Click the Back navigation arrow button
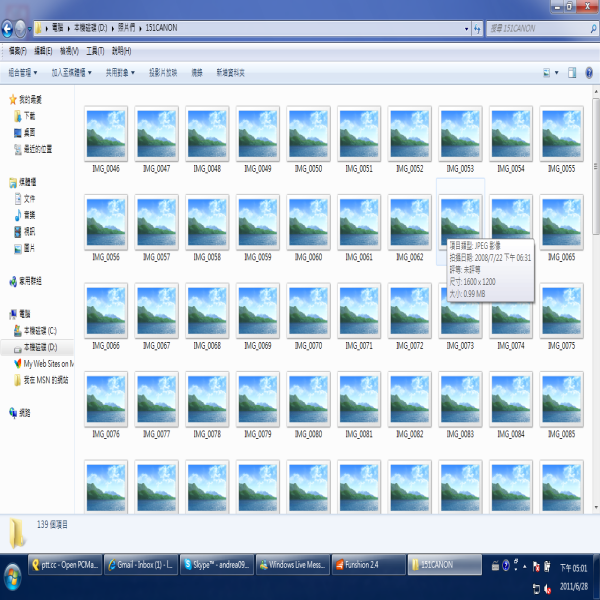The height and width of the screenshot is (600, 600). pos(8,28)
